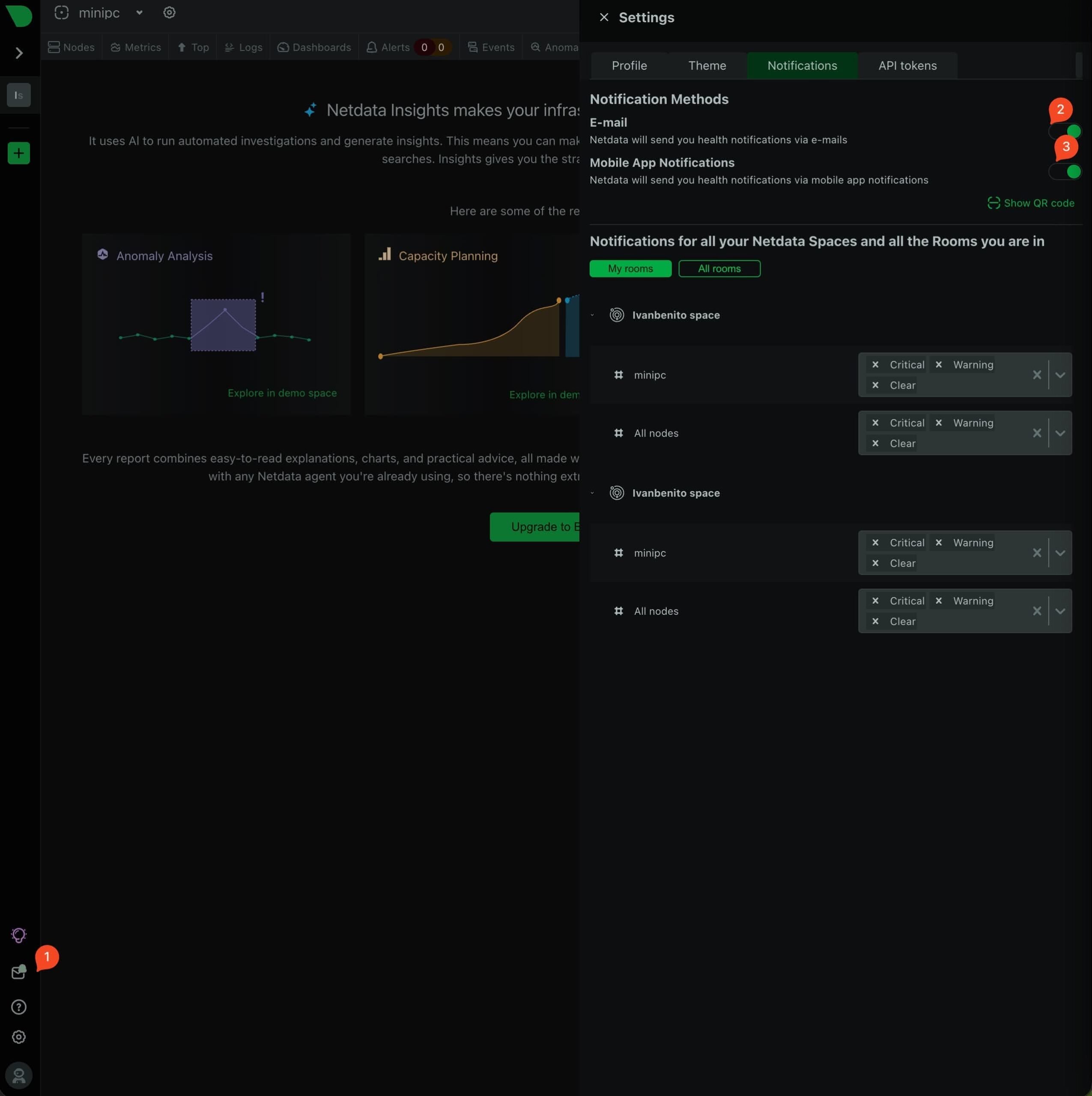The image size is (1092, 1096).
Task: Collapse the first Ivanbenito space group
Action: pyautogui.click(x=593, y=315)
